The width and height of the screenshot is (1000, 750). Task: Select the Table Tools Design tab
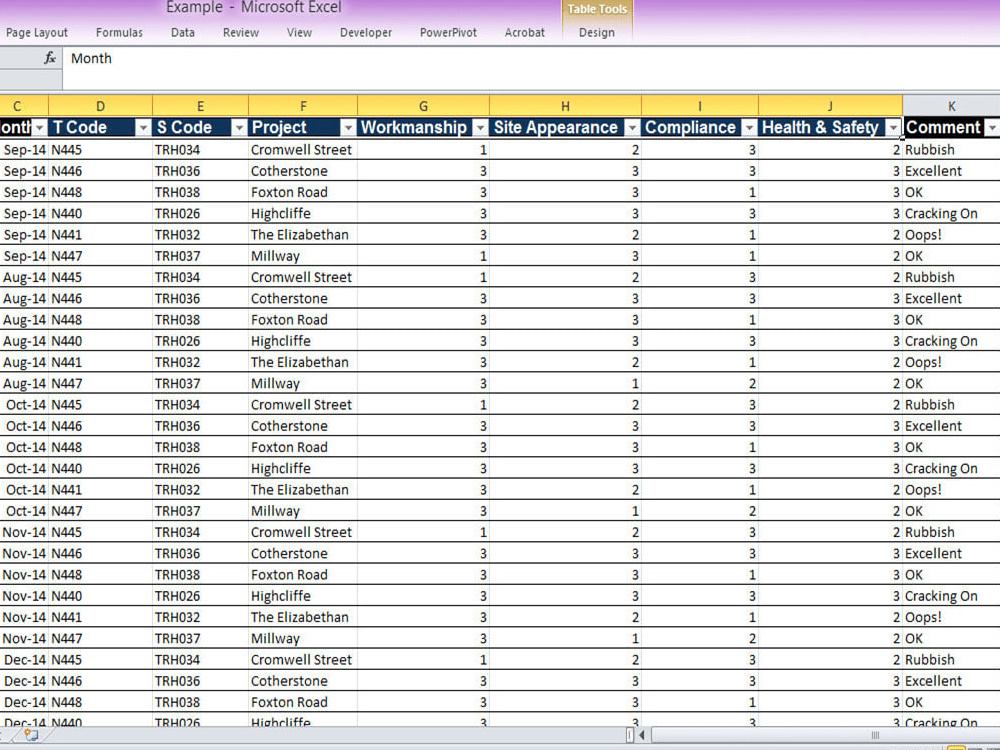pyautogui.click(x=596, y=33)
